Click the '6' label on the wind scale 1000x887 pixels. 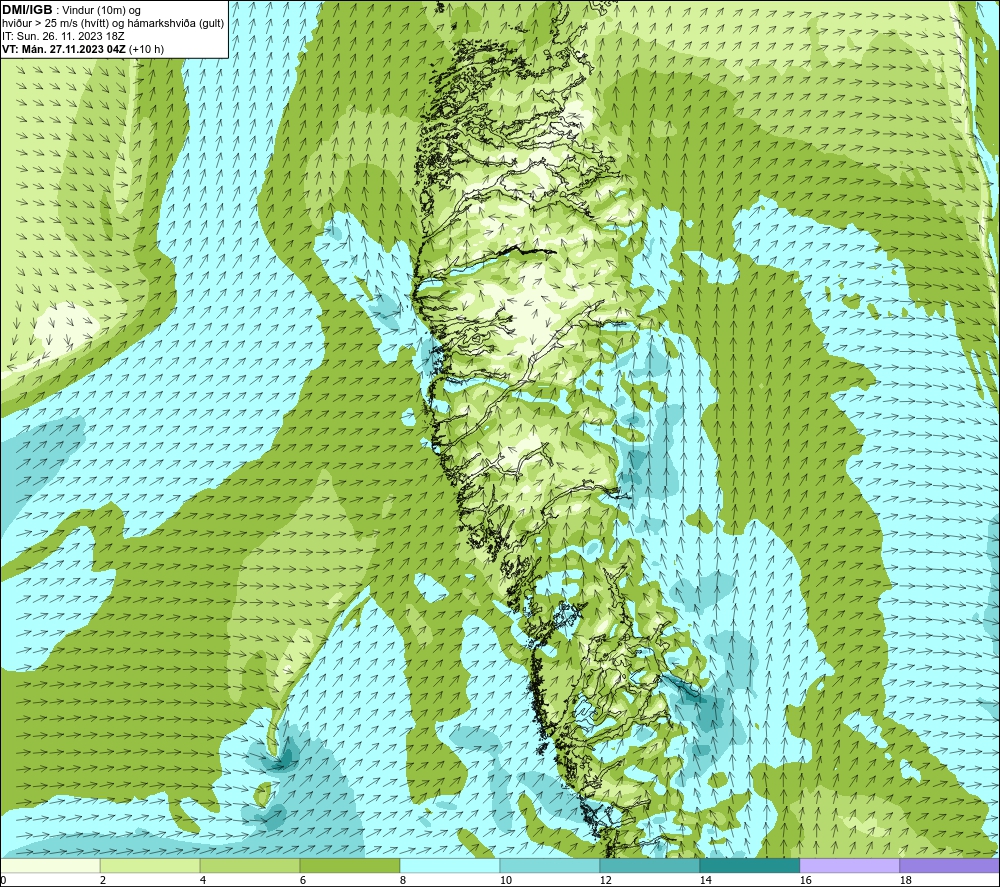(x=302, y=880)
